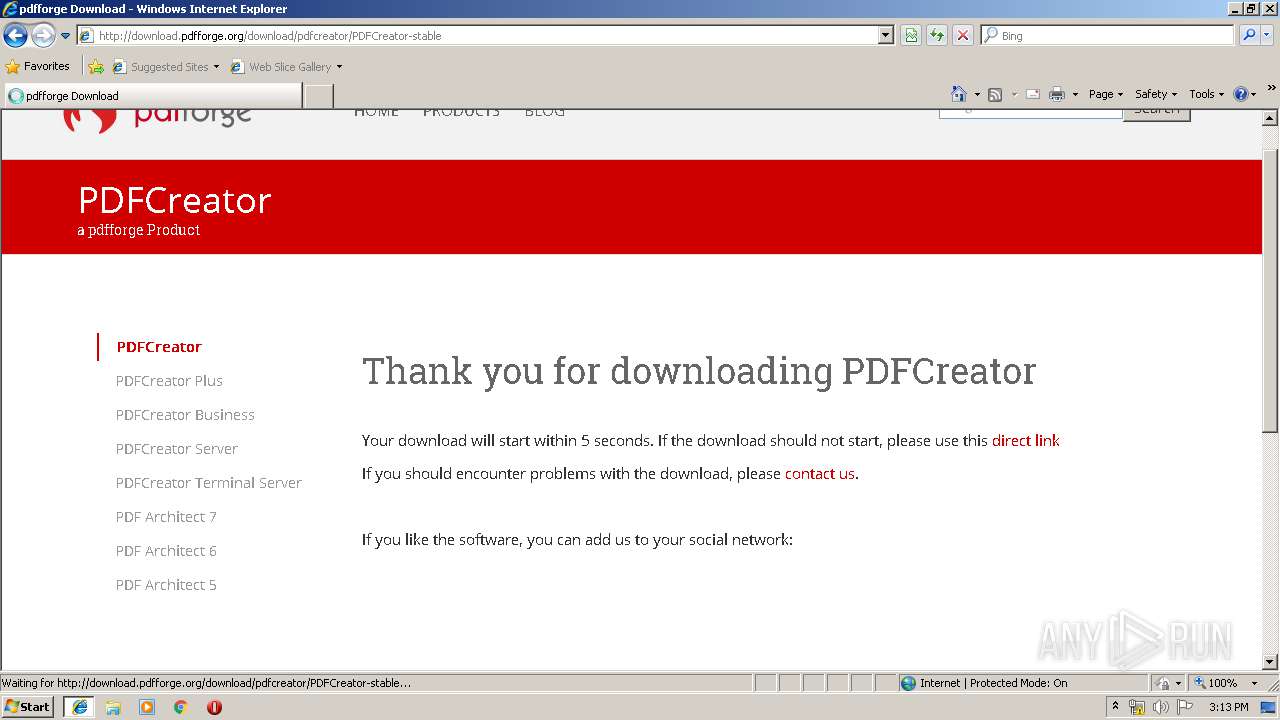Click the website search input field

[x=1030, y=113]
